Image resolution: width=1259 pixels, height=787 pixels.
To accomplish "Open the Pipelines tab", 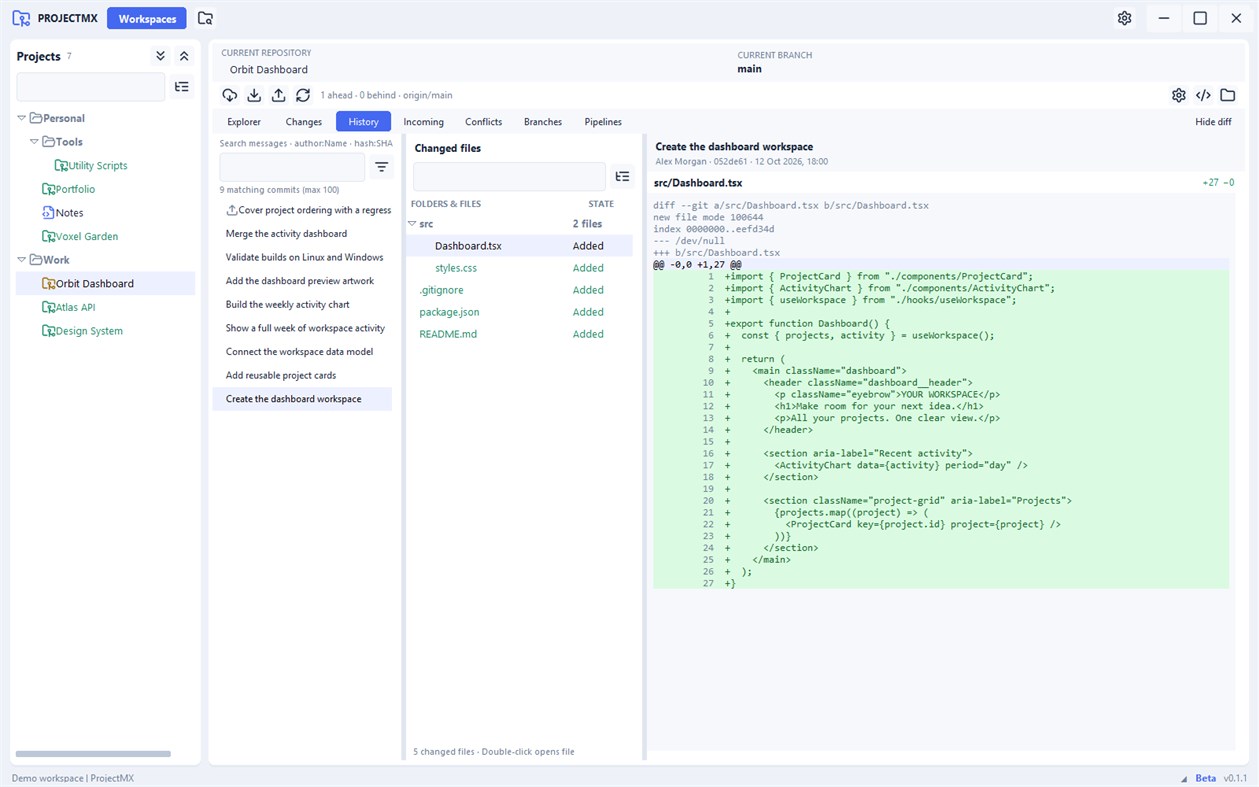I will point(603,122).
